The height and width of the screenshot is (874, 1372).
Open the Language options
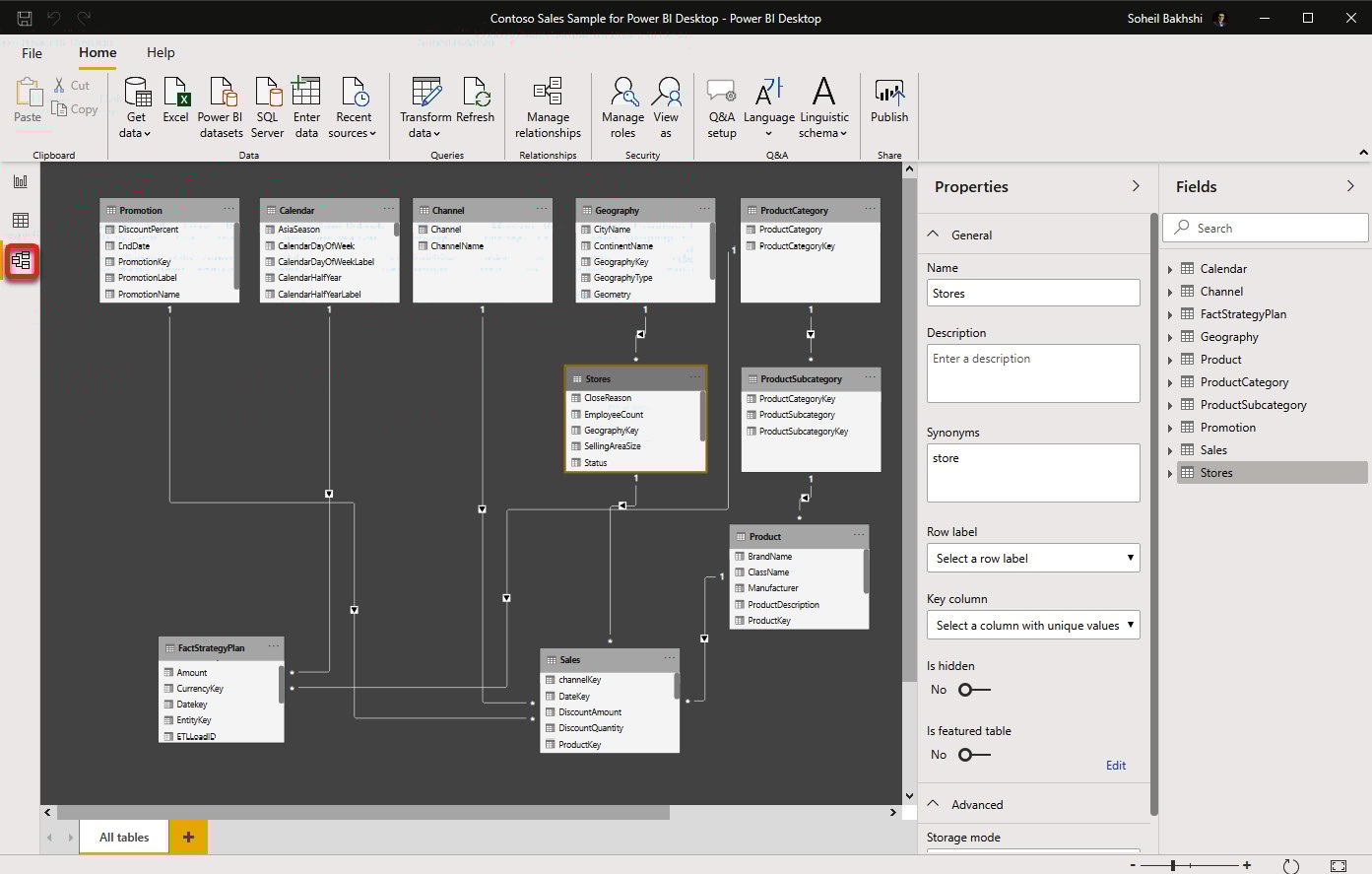[x=769, y=107]
